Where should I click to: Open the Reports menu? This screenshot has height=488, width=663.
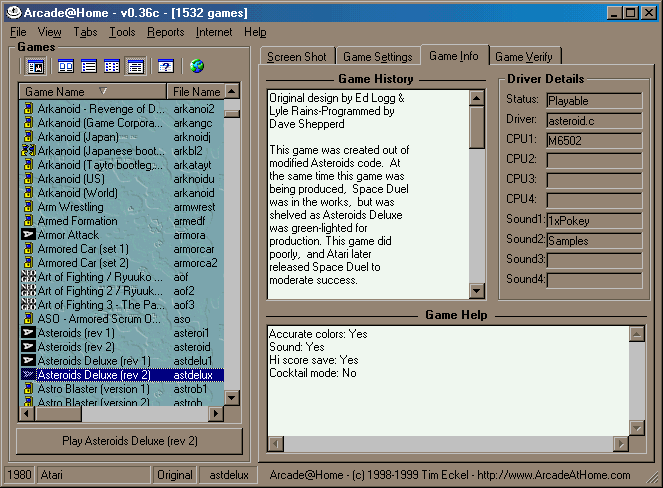pyautogui.click(x=166, y=32)
